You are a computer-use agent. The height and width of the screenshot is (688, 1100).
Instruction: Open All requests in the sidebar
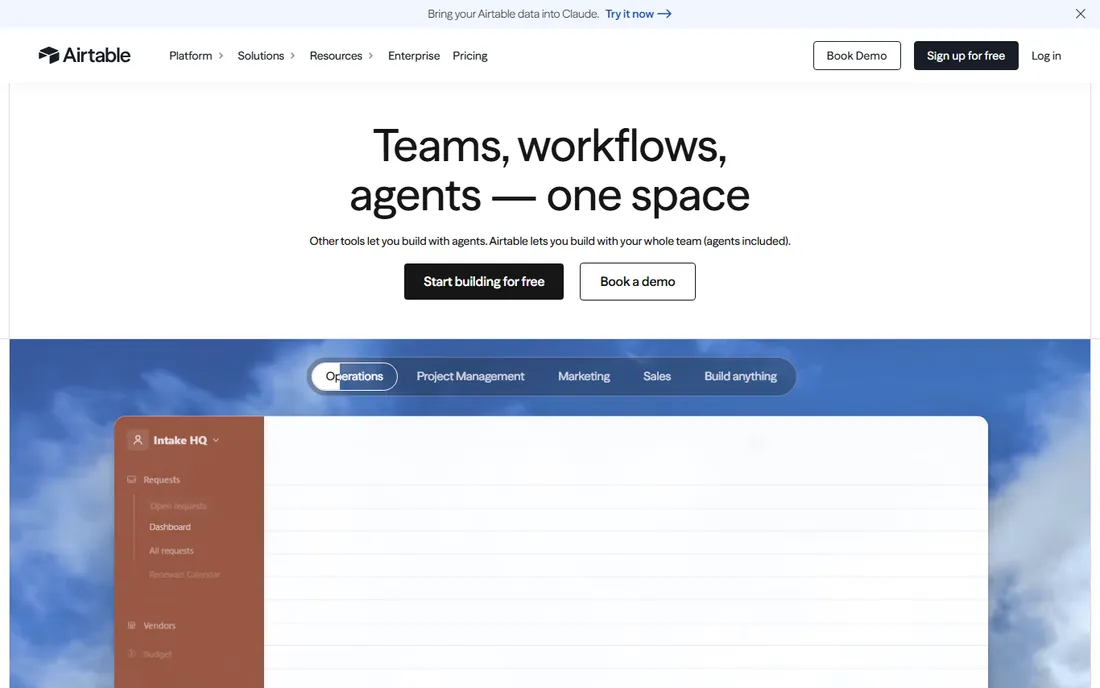[x=171, y=551]
